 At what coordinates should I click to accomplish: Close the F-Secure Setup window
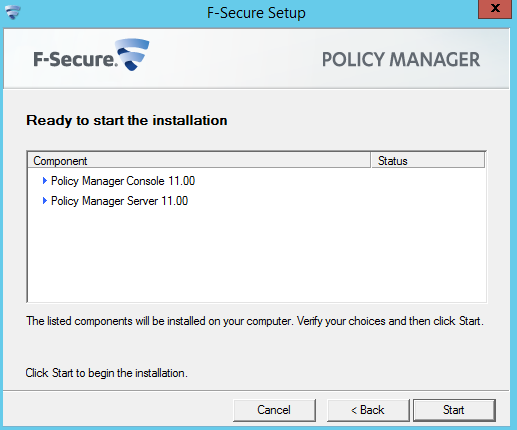[495, 9]
